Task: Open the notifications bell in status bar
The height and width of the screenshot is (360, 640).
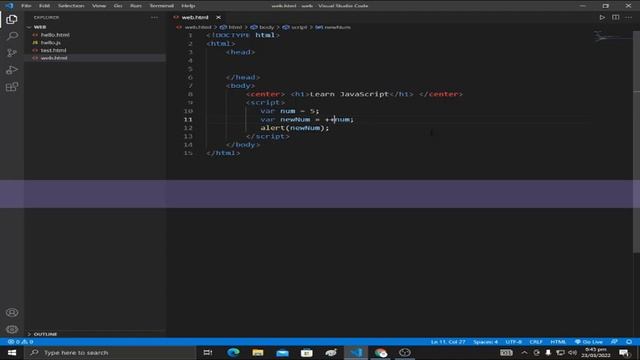Action: point(629,342)
